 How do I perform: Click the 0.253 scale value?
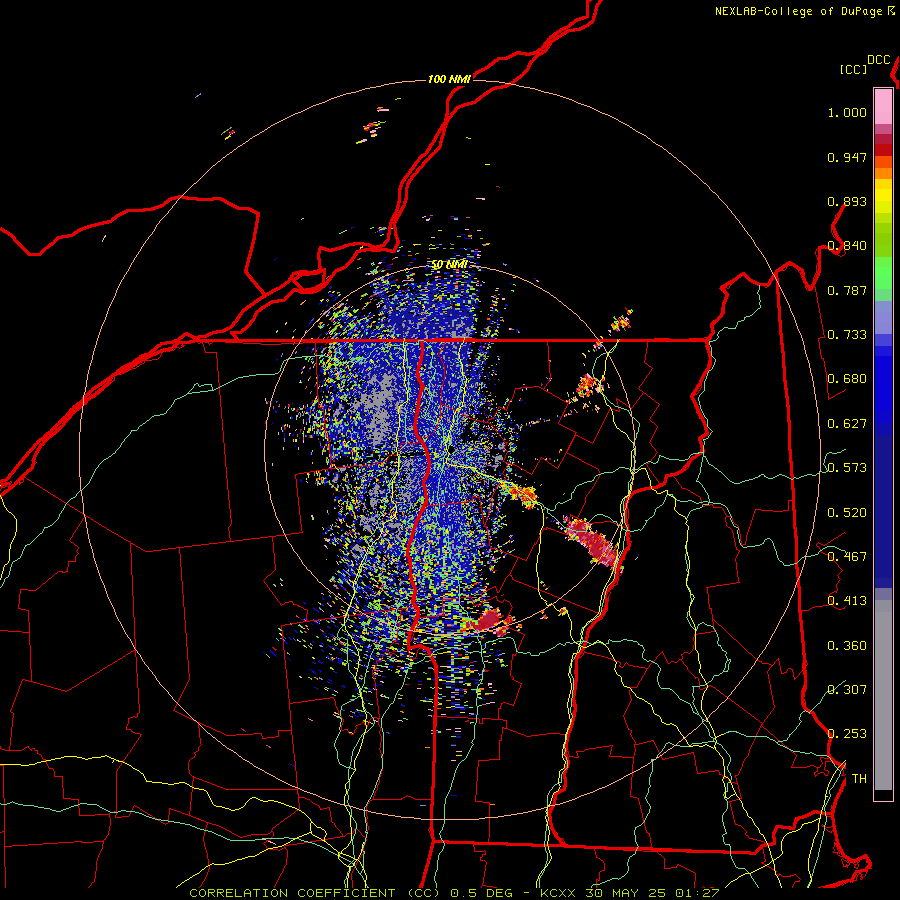pos(847,734)
